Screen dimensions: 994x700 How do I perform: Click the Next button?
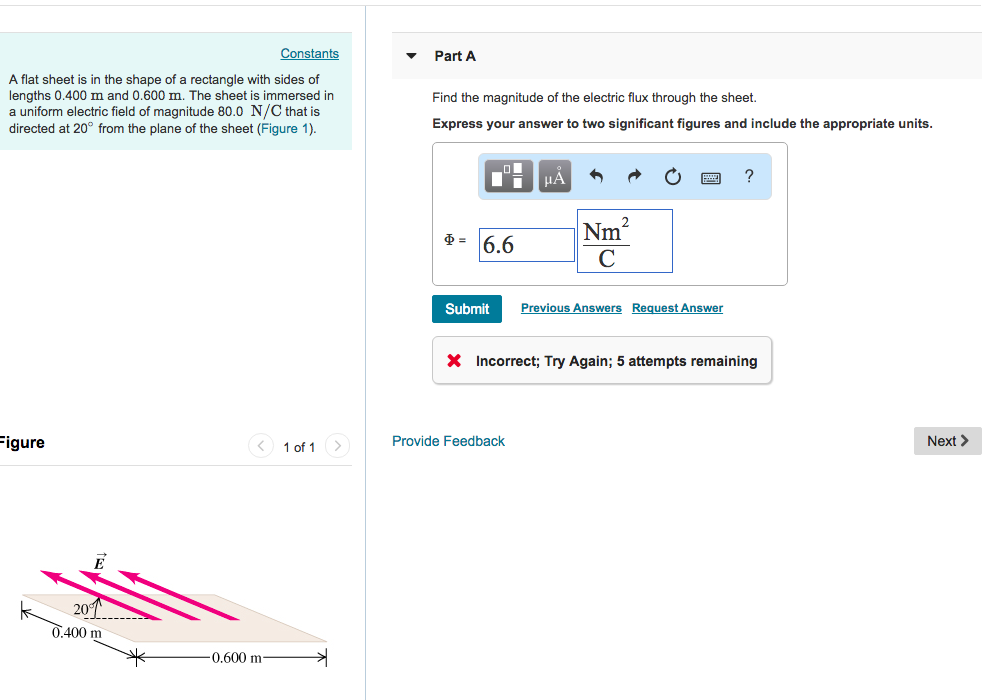tap(946, 440)
